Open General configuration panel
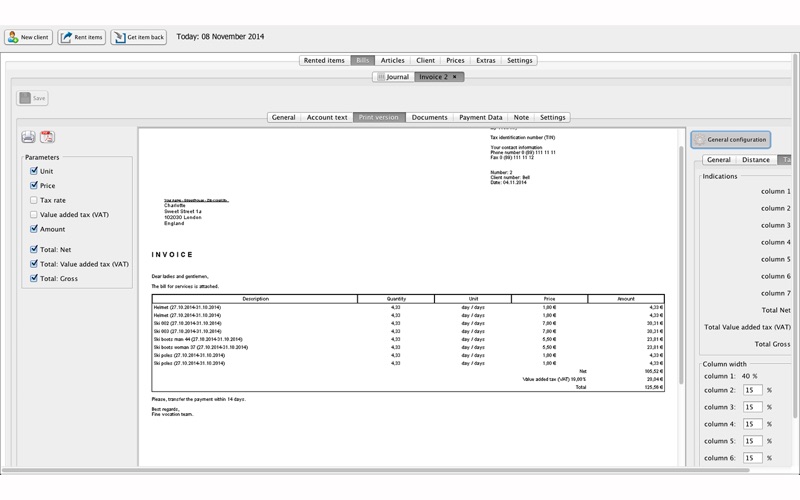This screenshot has height=500, width=800. [731, 139]
